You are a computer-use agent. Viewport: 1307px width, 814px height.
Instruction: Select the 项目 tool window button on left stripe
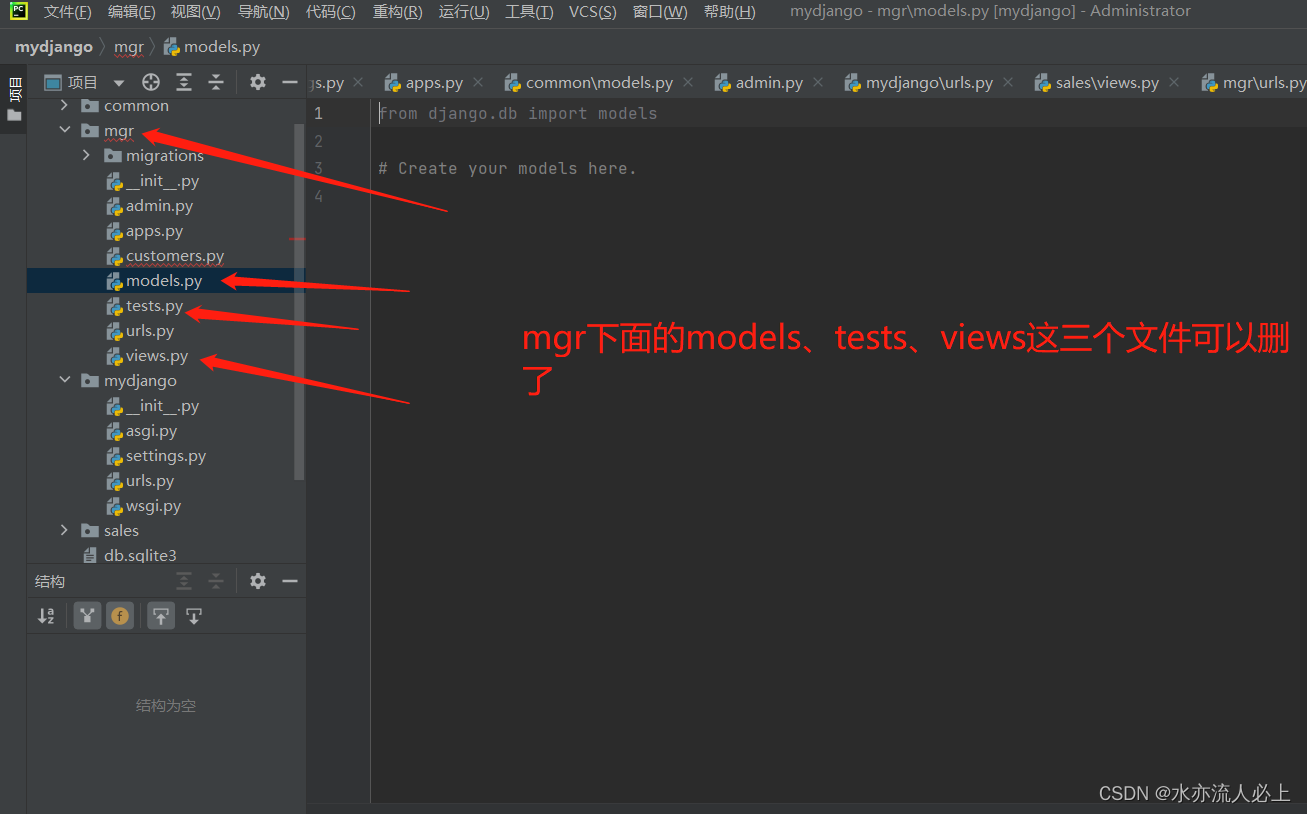click(x=14, y=98)
